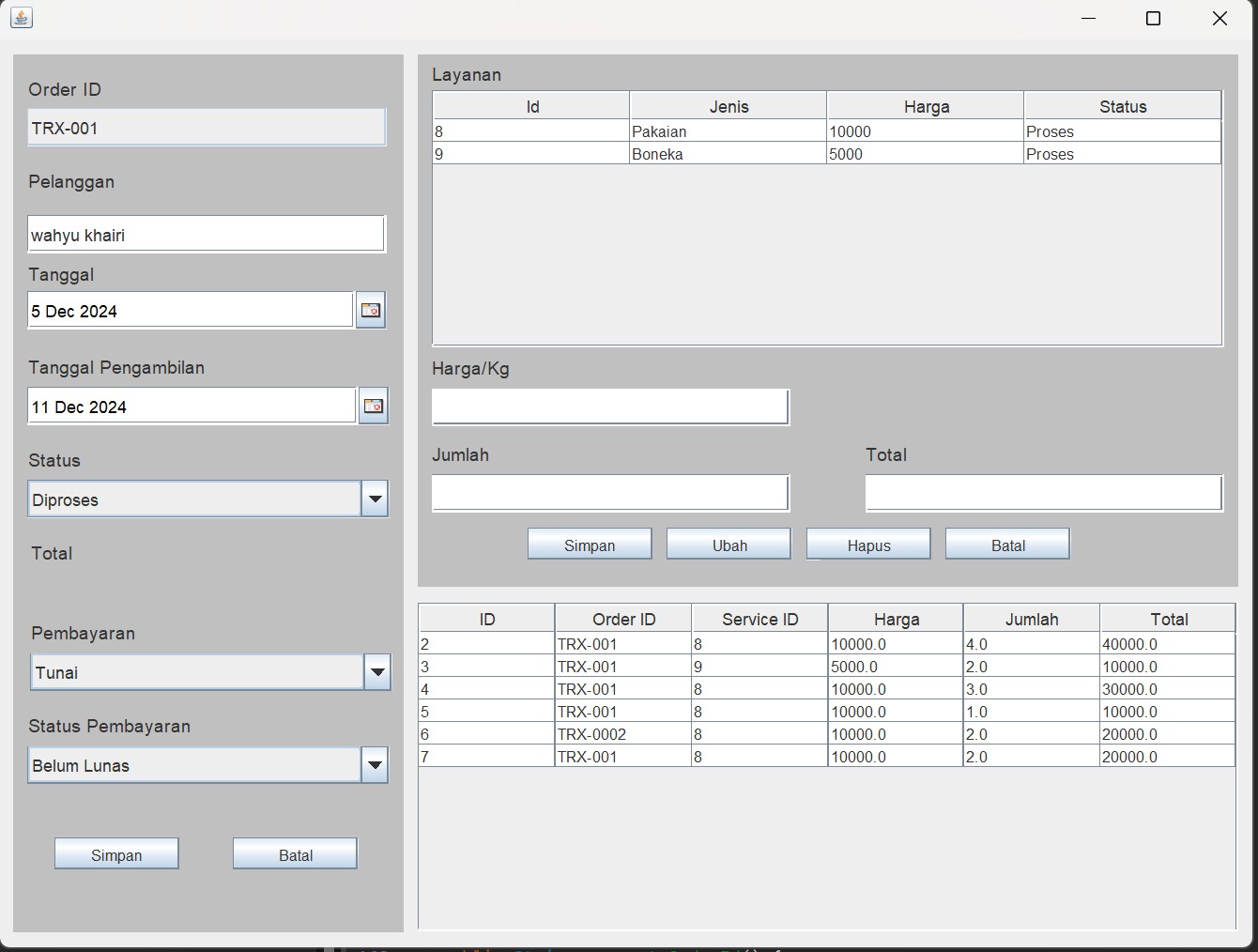Expand the Status dropdown showing Diproses
Viewport: 1258px width, 952px height.
pos(375,499)
